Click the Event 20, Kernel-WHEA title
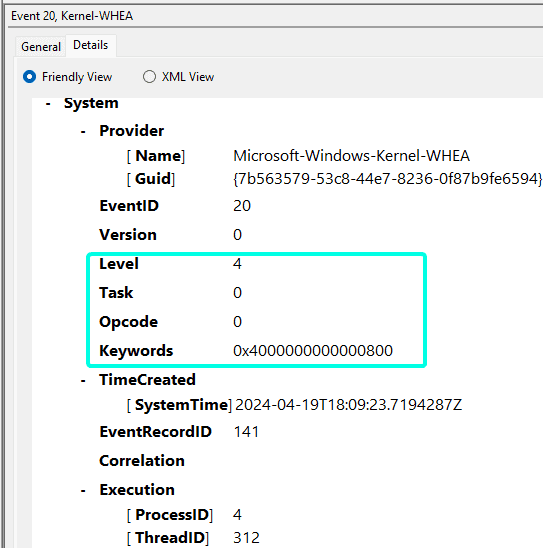 pyautogui.click(x=72, y=16)
